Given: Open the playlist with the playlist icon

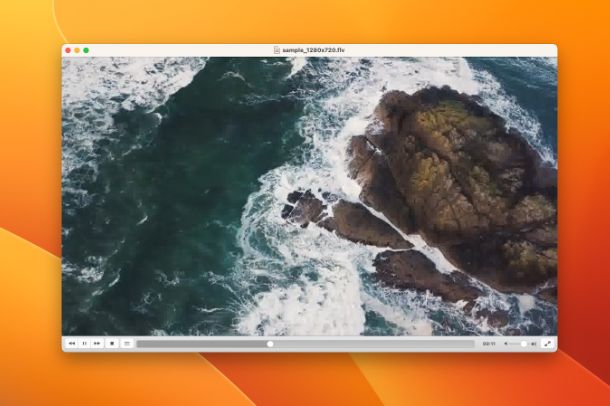Looking at the screenshot, I should click(126, 344).
